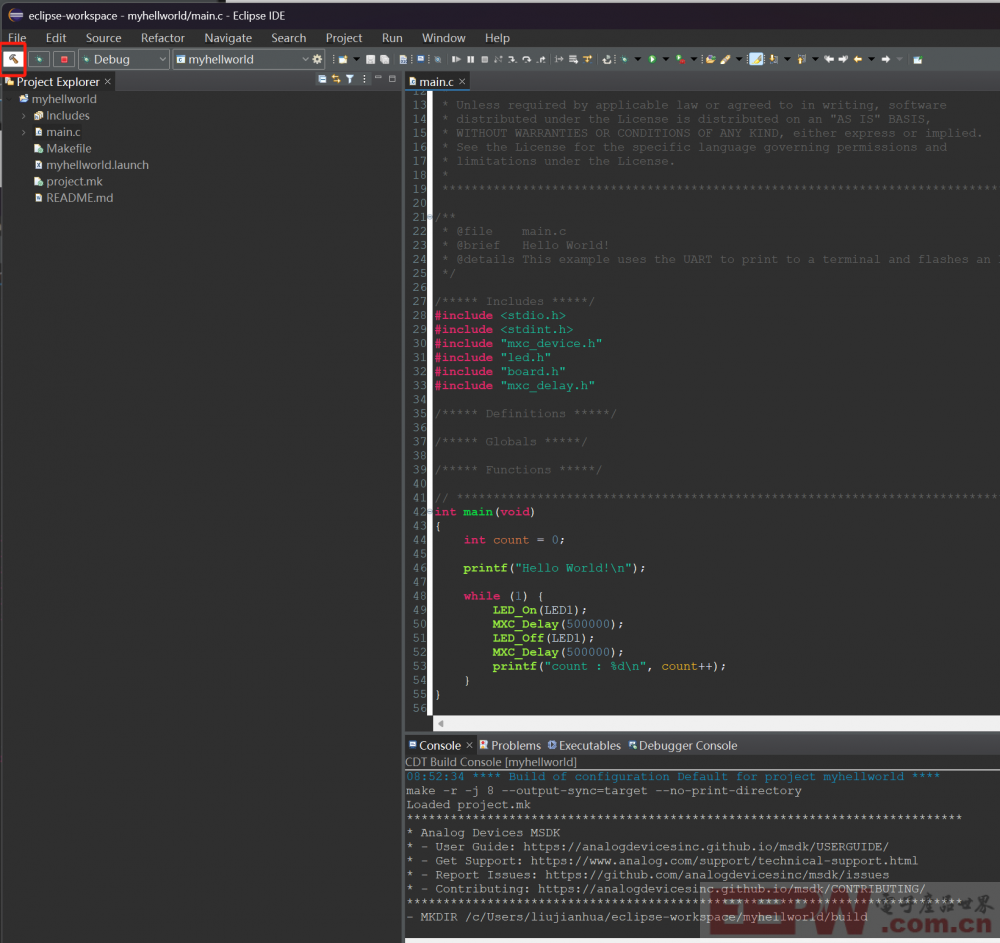Click the Next Annotation icon
This screenshot has height=943, width=1000.
[x=773, y=59]
